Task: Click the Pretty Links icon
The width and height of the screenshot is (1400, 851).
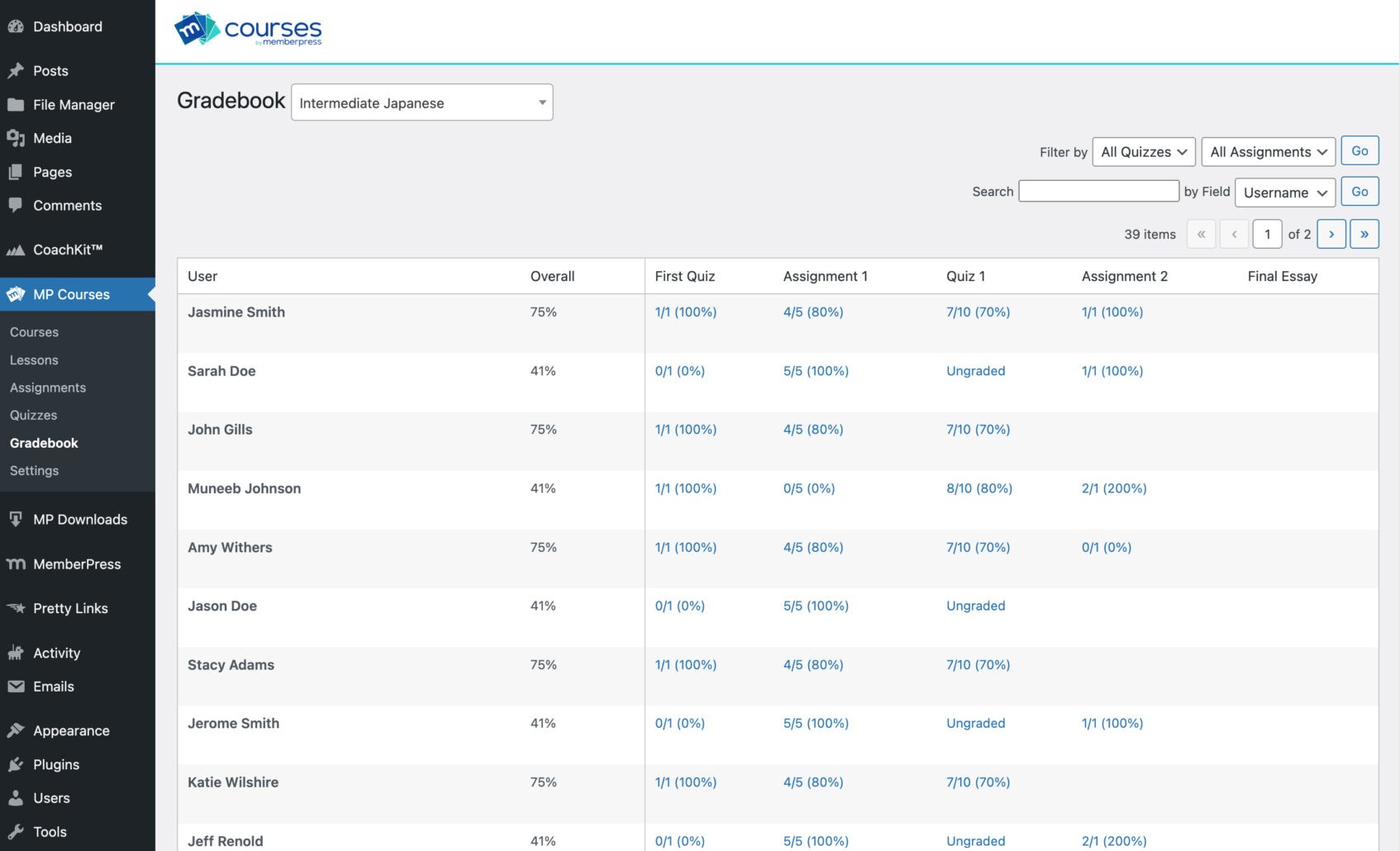Action: point(17,608)
